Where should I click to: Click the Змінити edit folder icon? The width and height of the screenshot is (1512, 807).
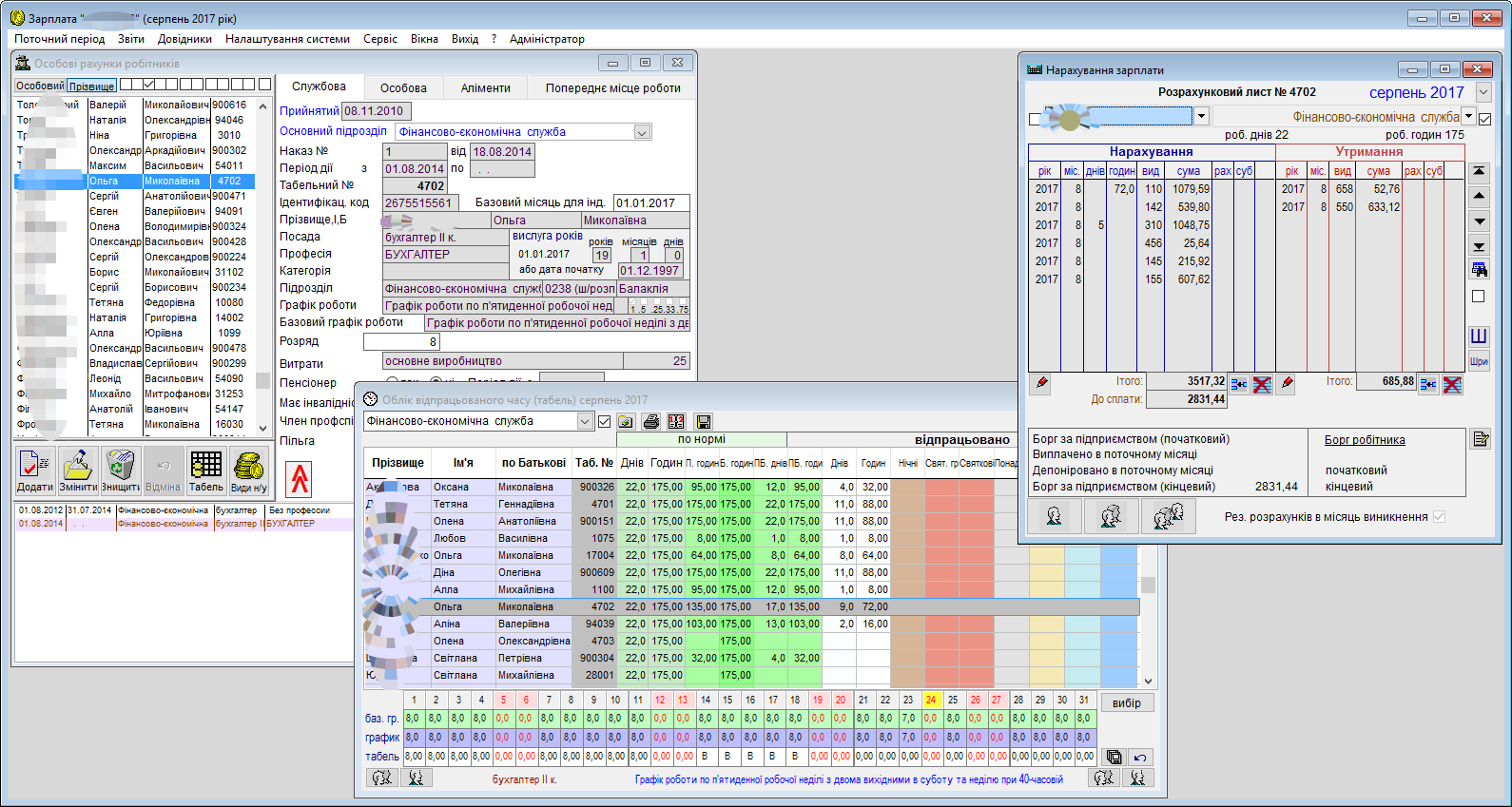coord(78,471)
